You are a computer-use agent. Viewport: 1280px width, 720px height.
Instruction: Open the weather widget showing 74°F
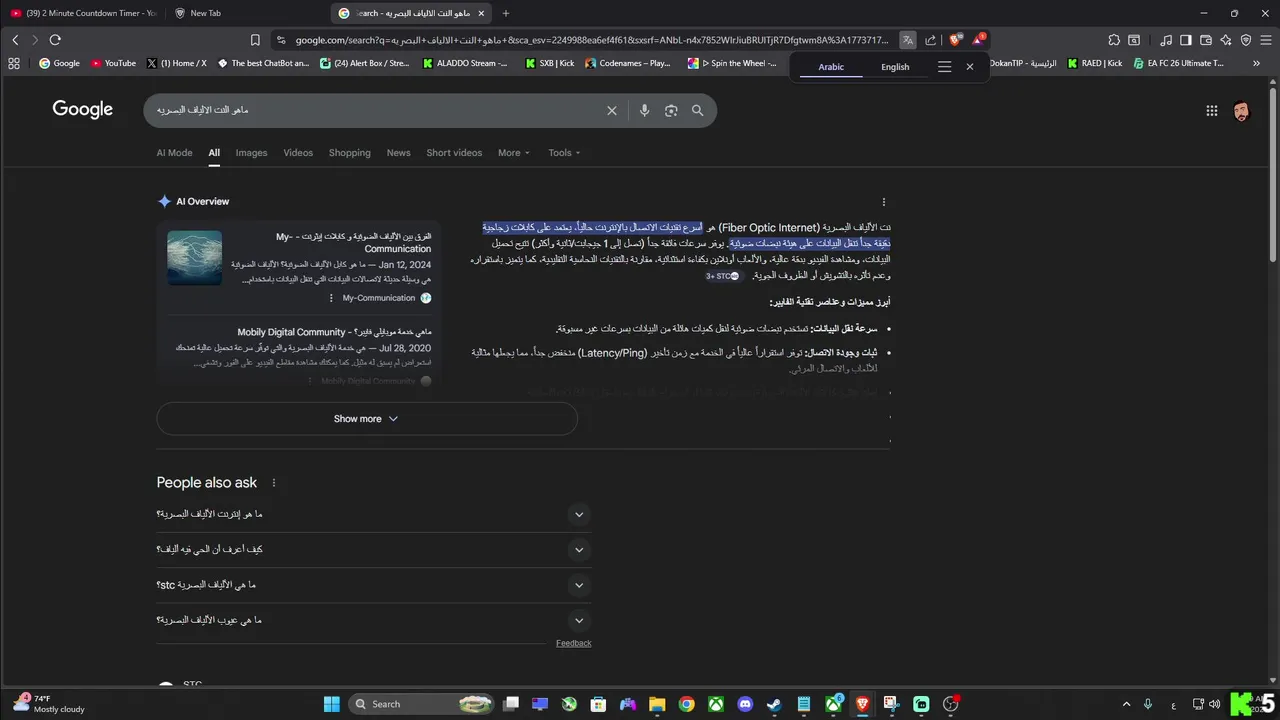click(50, 704)
